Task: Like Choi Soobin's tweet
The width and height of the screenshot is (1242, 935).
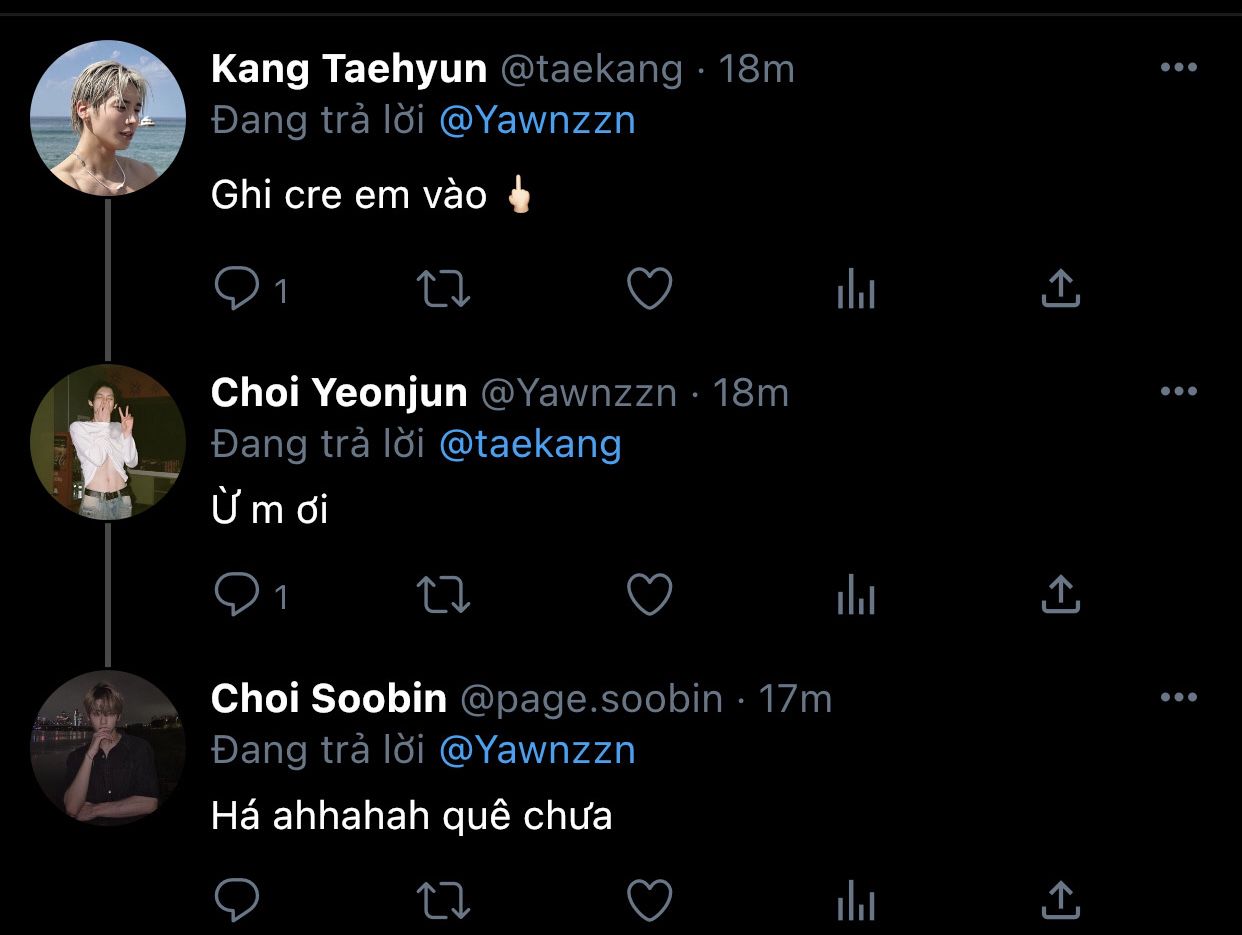Action: pyautogui.click(x=649, y=901)
